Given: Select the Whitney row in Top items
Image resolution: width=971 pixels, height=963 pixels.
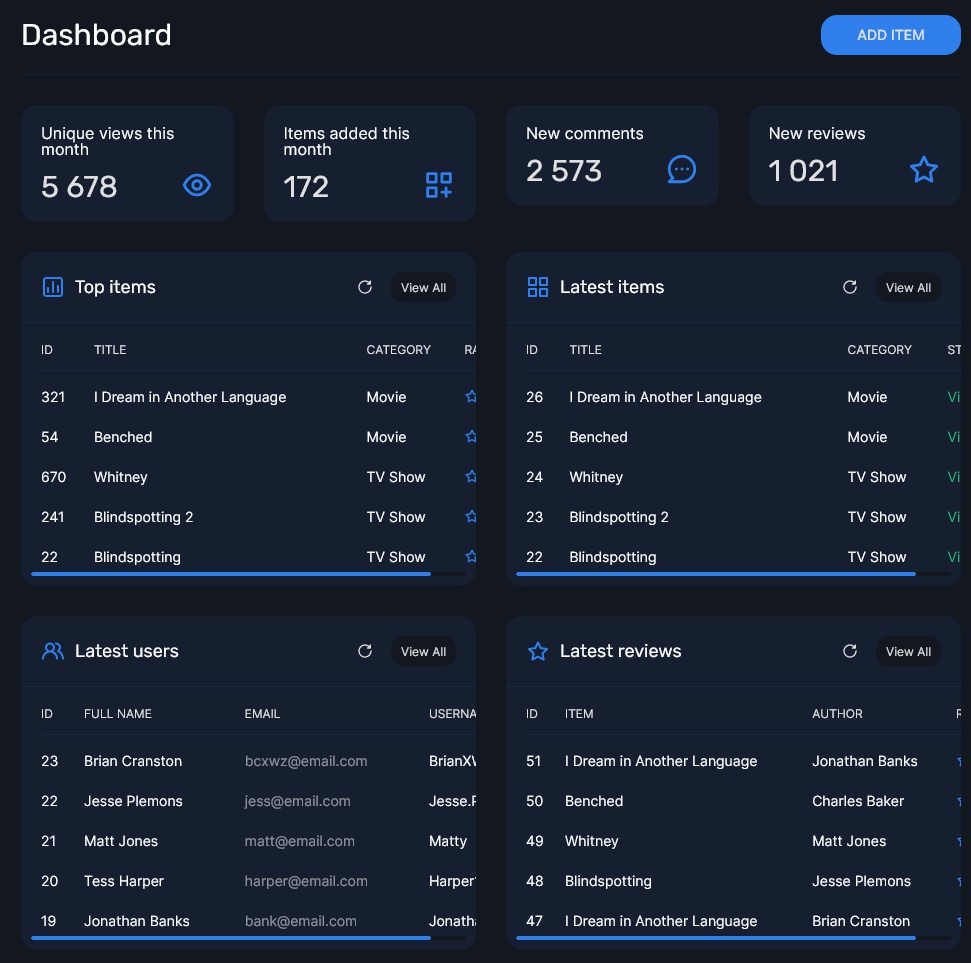Looking at the screenshot, I should [x=121, y=477].
